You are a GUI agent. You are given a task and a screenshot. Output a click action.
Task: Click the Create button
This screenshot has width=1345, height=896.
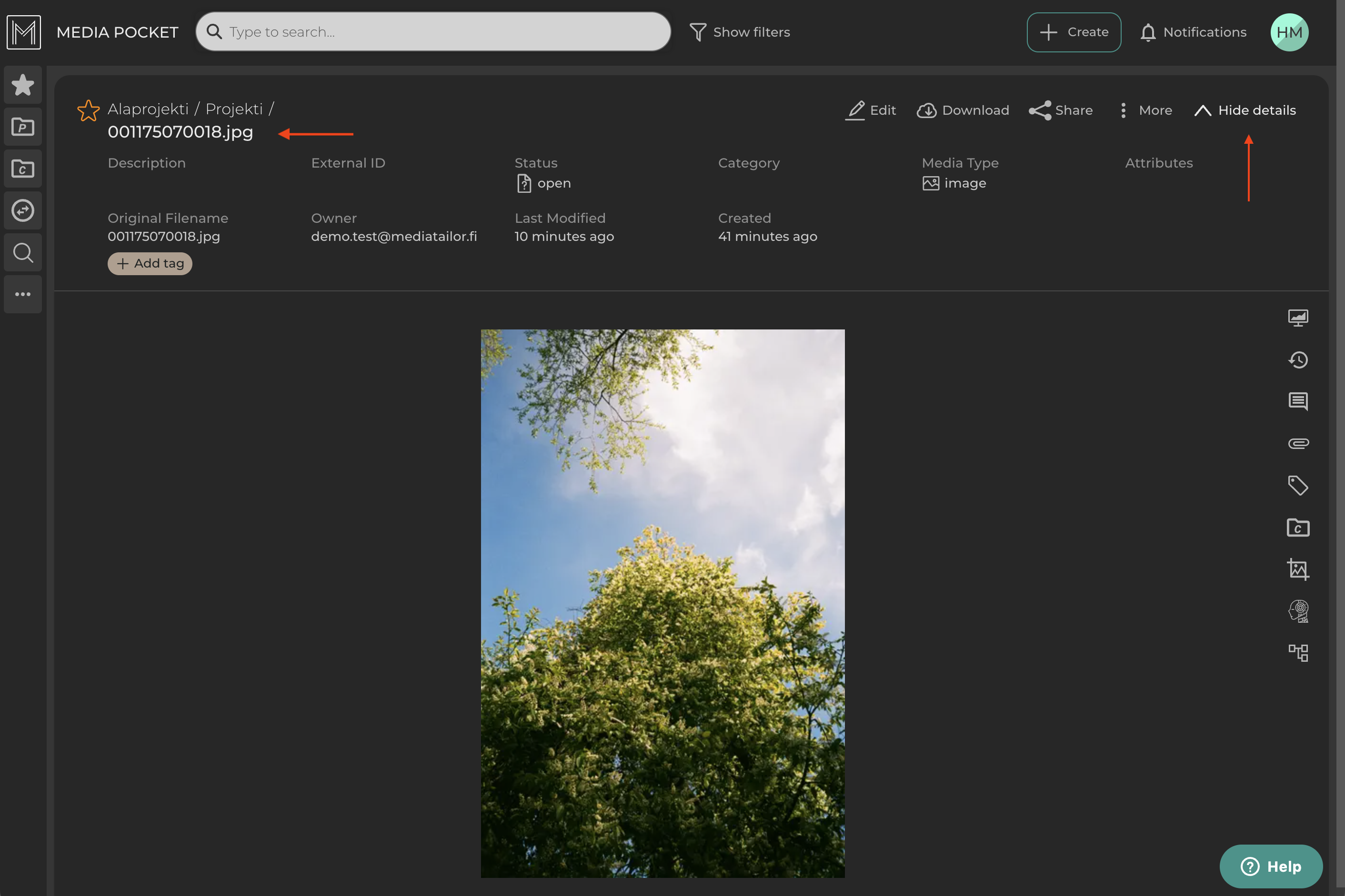click(1074, 32)
